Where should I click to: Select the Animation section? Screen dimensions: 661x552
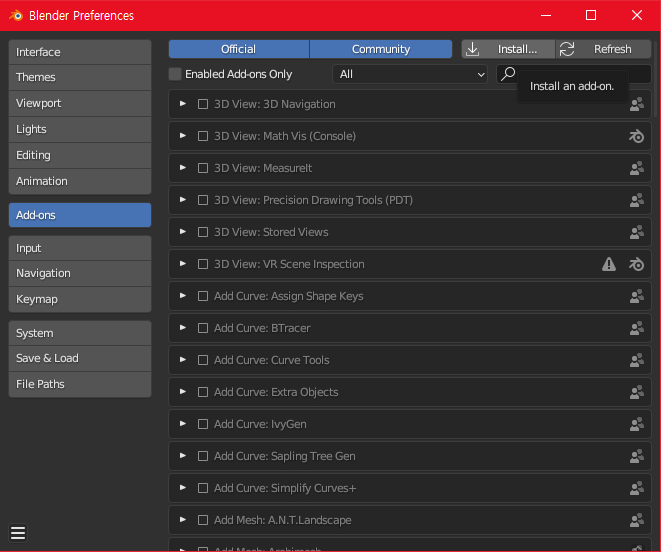(x=80, y=181)
